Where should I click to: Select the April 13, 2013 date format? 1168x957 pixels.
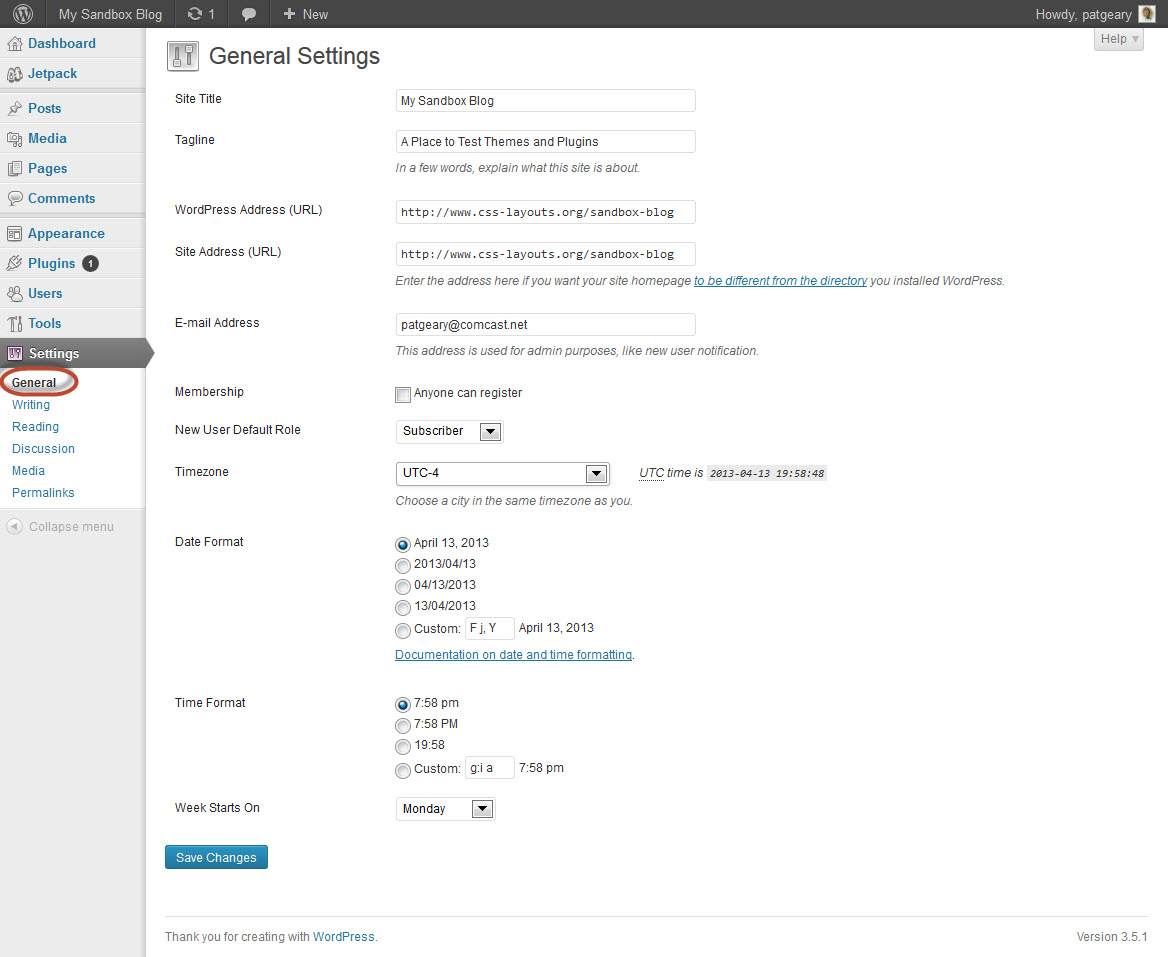(x=403, y=544)
